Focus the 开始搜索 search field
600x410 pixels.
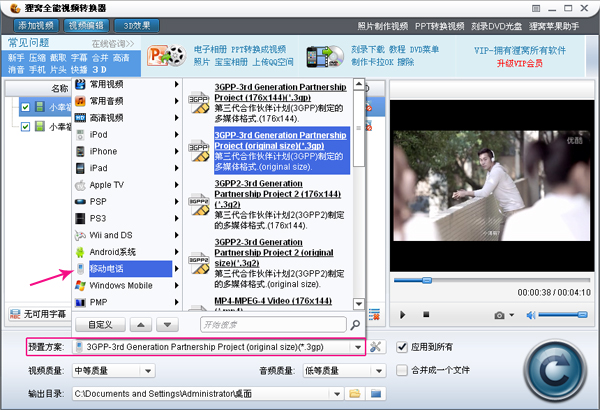click(273, 325)
